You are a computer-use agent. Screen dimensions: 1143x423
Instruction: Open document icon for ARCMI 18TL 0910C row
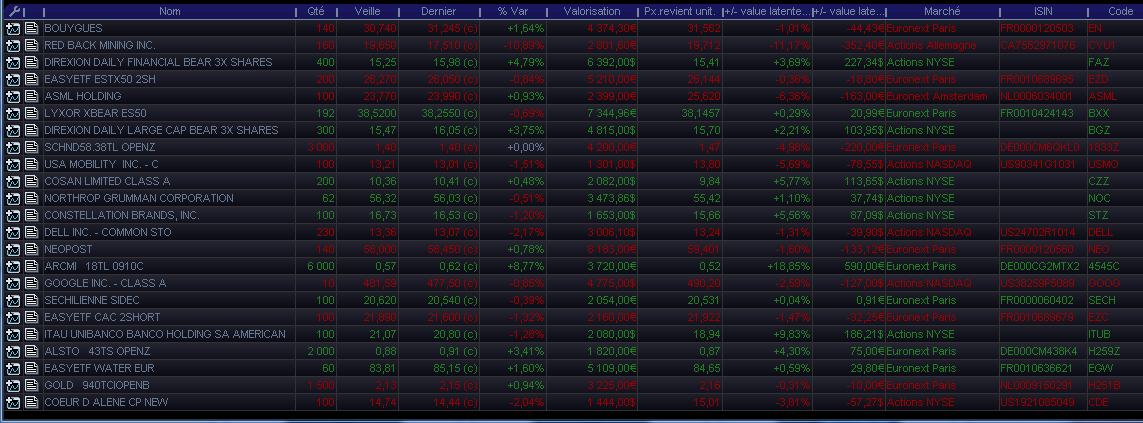coord(31,266)
